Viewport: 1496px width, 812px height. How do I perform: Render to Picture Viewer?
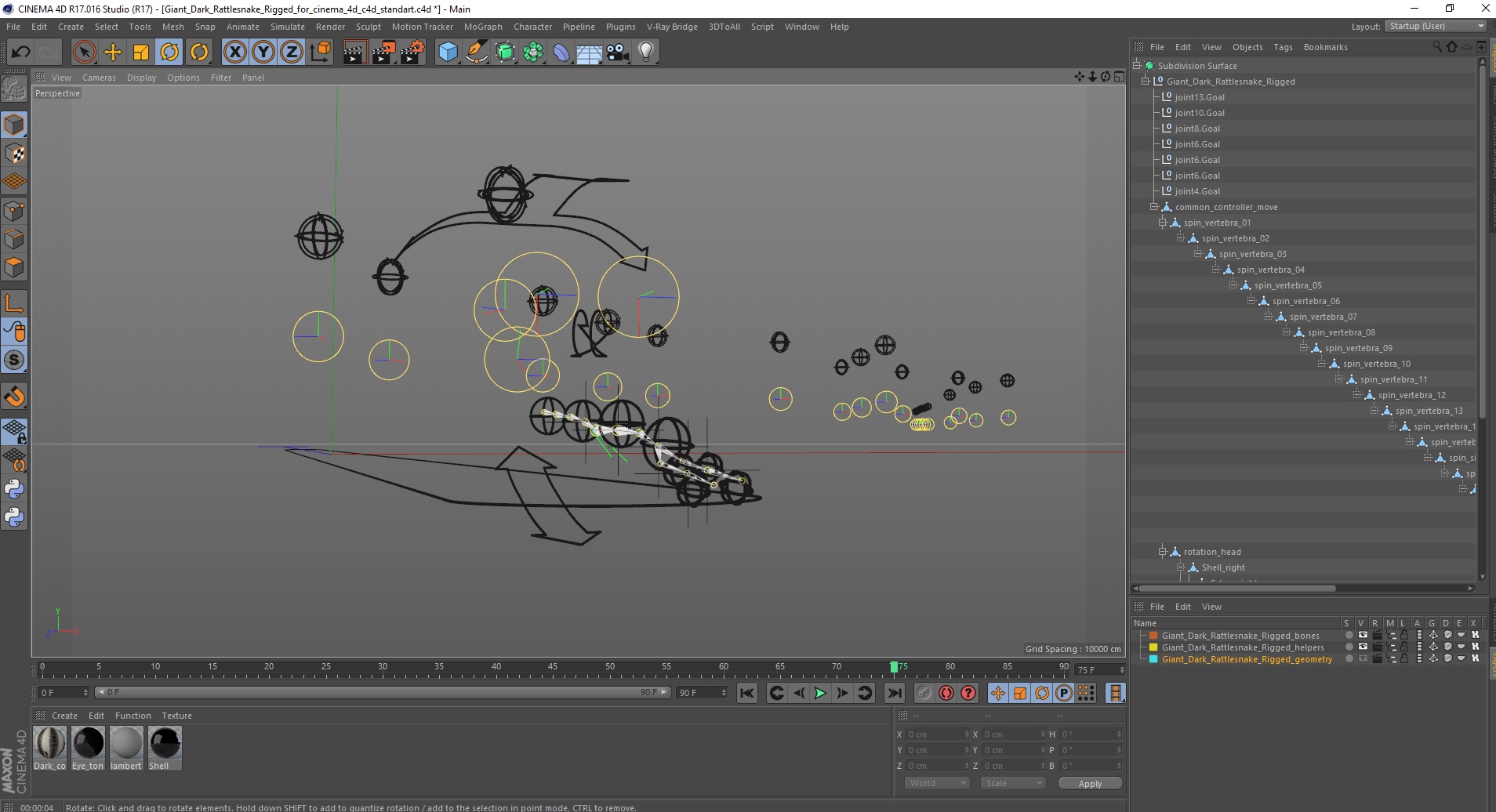(383, 53)
